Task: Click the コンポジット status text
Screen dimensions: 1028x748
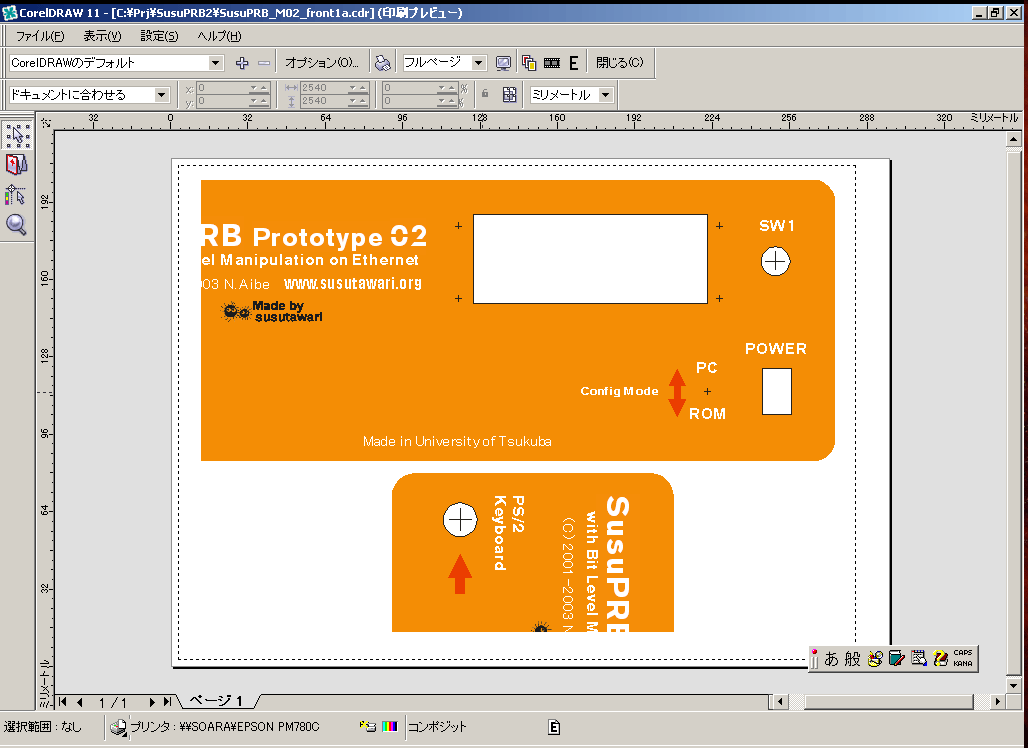Action: 437,726
